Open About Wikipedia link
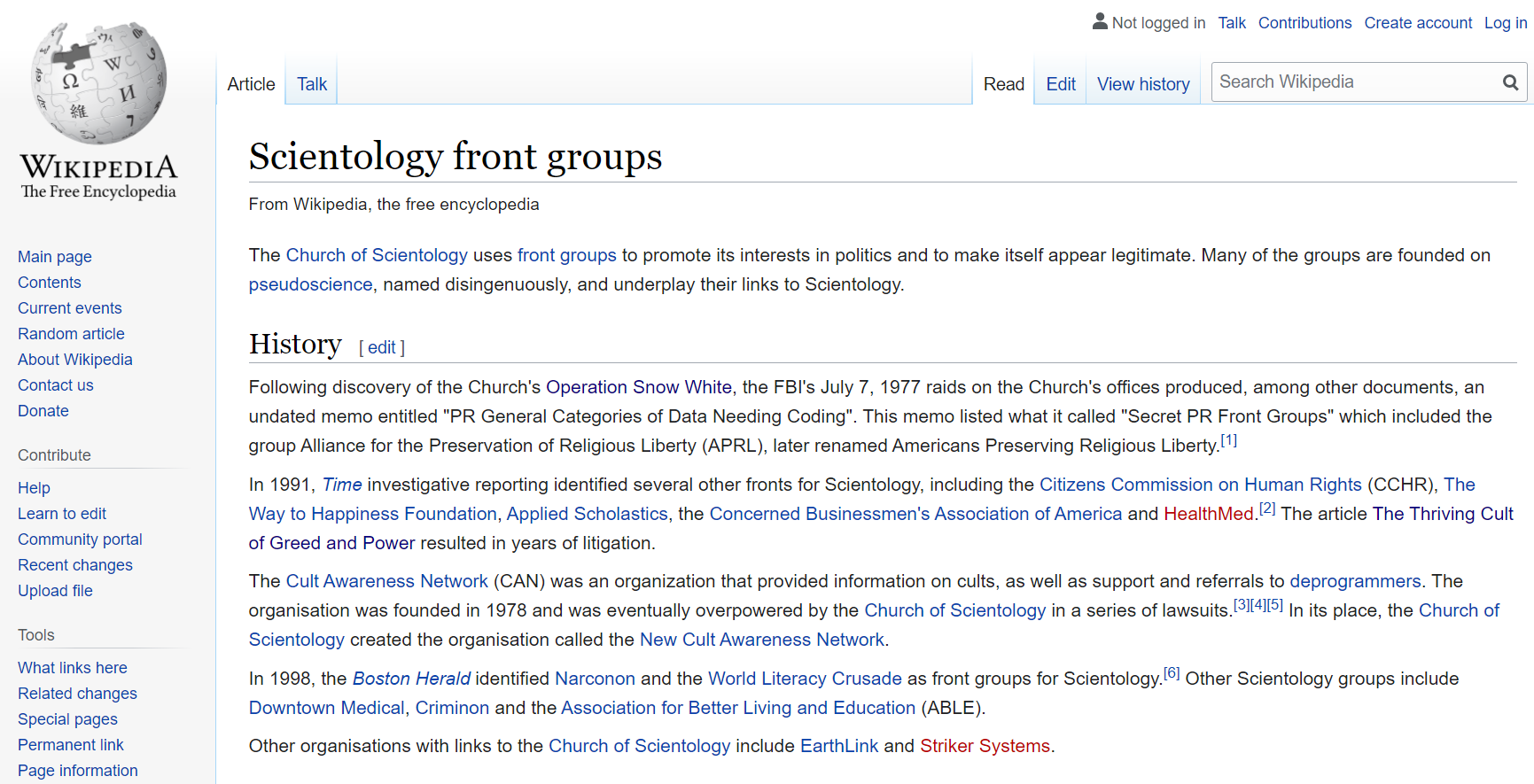The image size is (1534, 784). pyautogui.click(x=75, y=360)
